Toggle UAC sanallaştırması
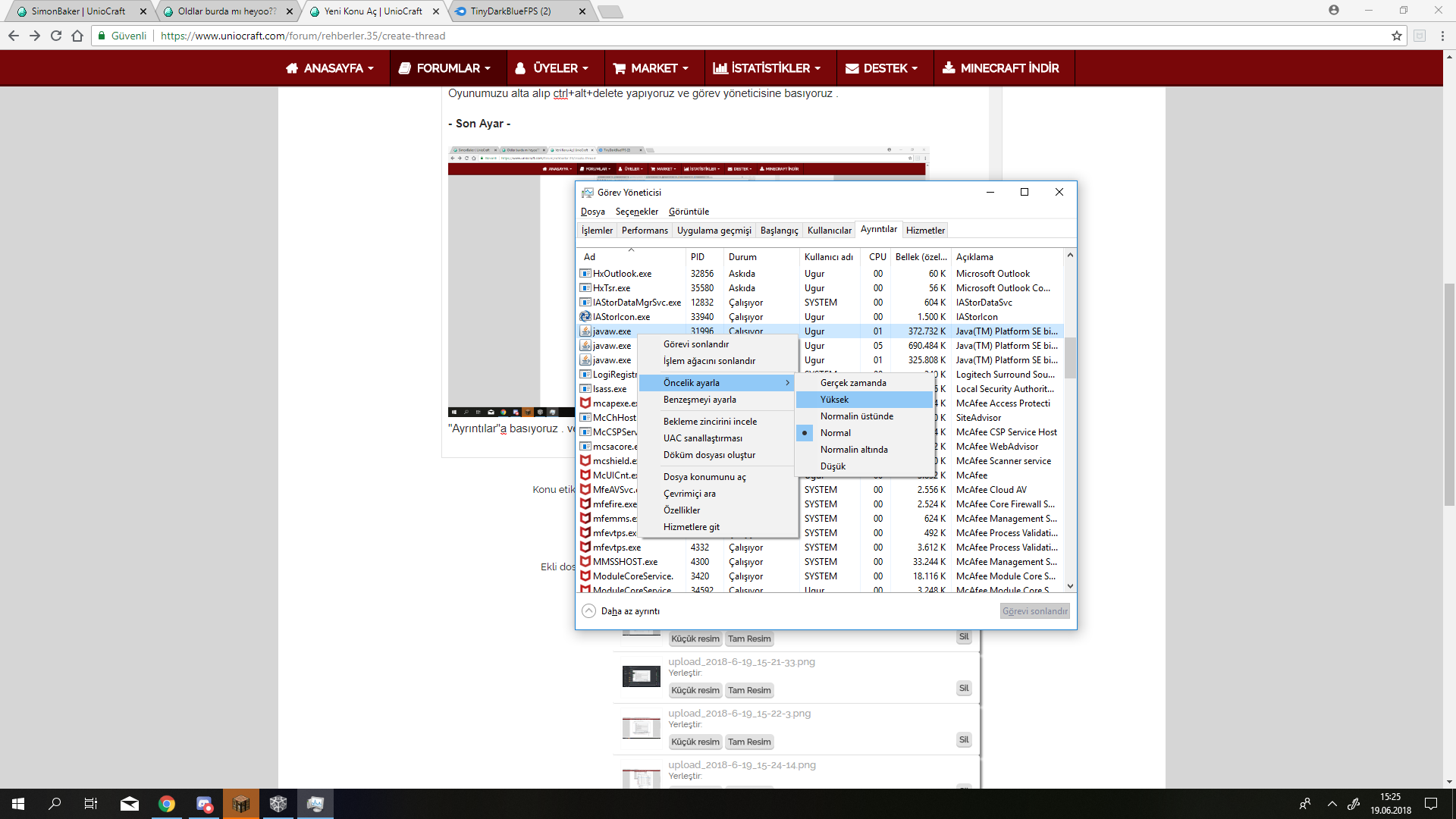 [718, 438]
